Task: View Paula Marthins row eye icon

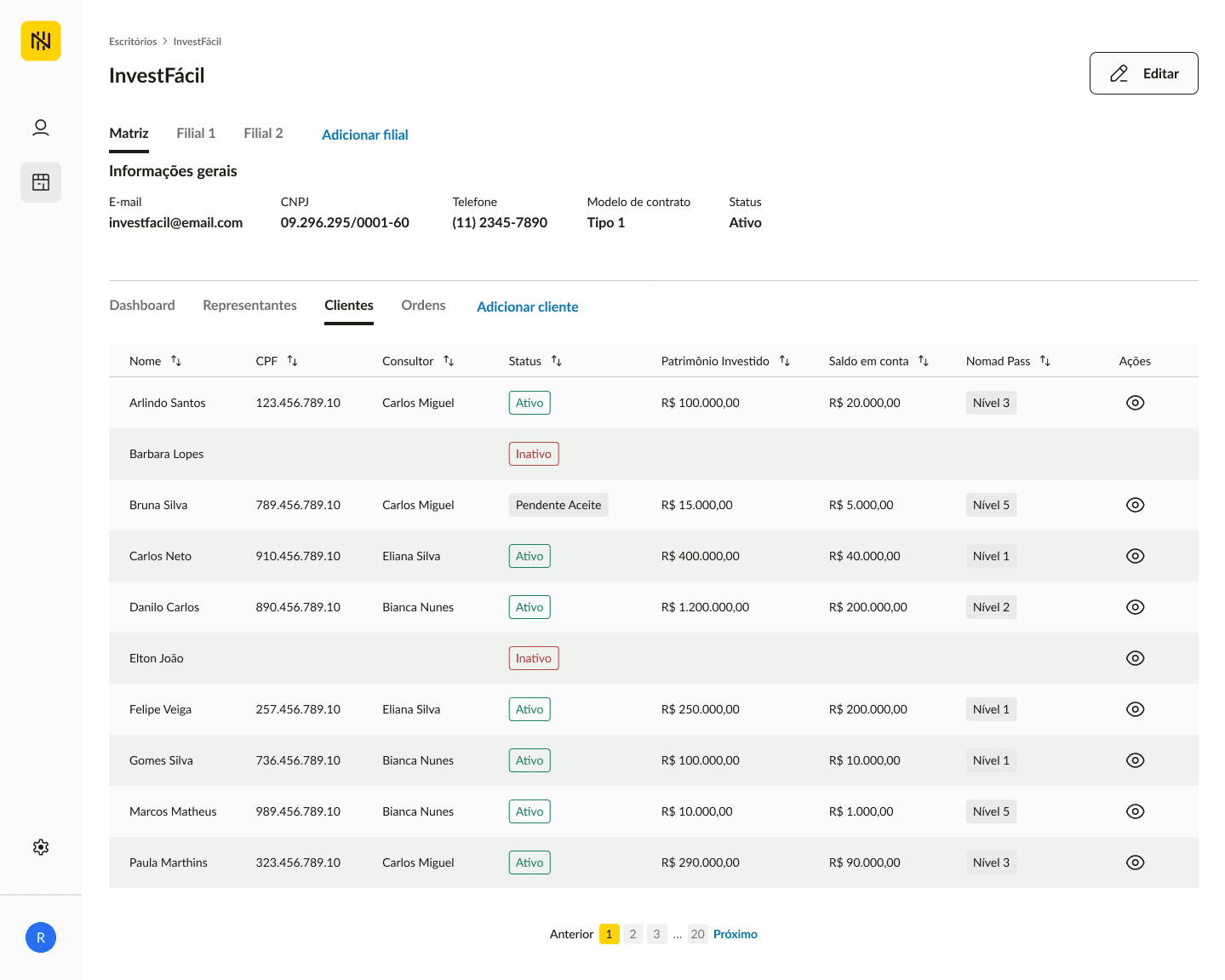Action: (x=1135, y=863)
